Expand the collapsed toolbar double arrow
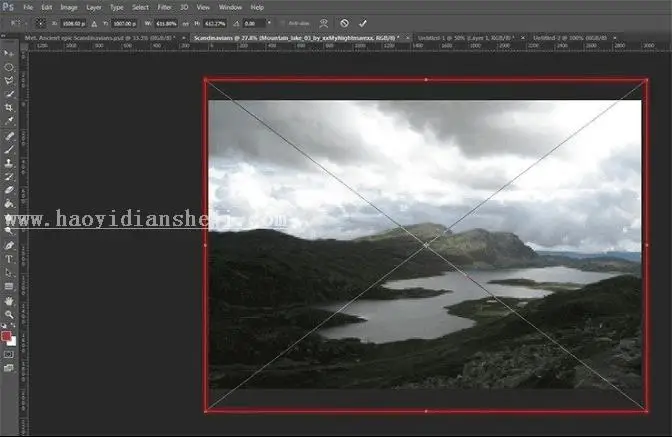Viewport: 672px width, 437px height. [x=3, y=36]
